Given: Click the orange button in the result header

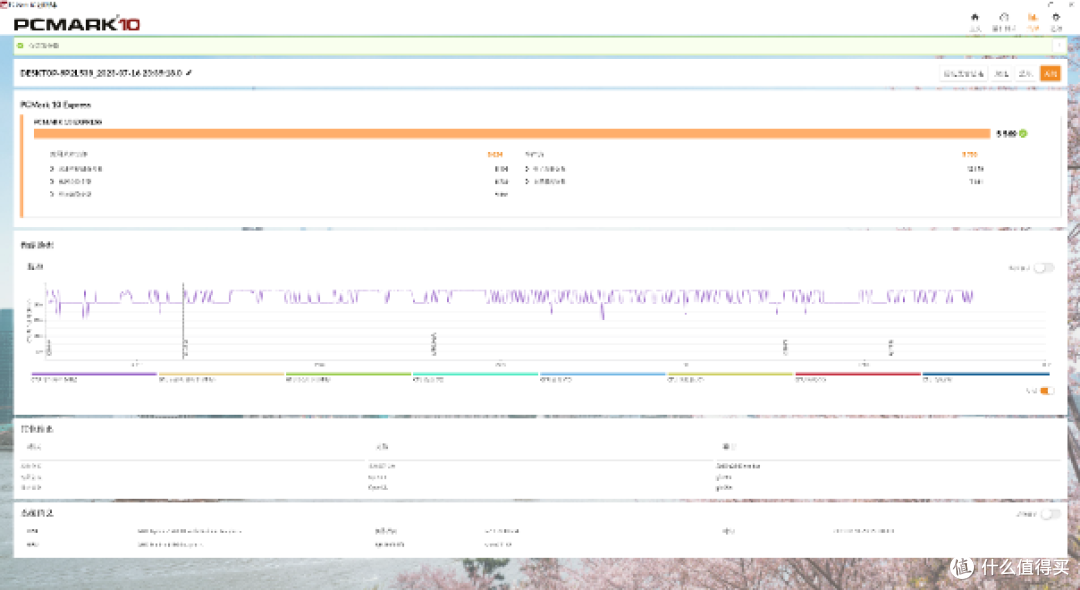Looking at the screenshot, I should pos(1050,74).
